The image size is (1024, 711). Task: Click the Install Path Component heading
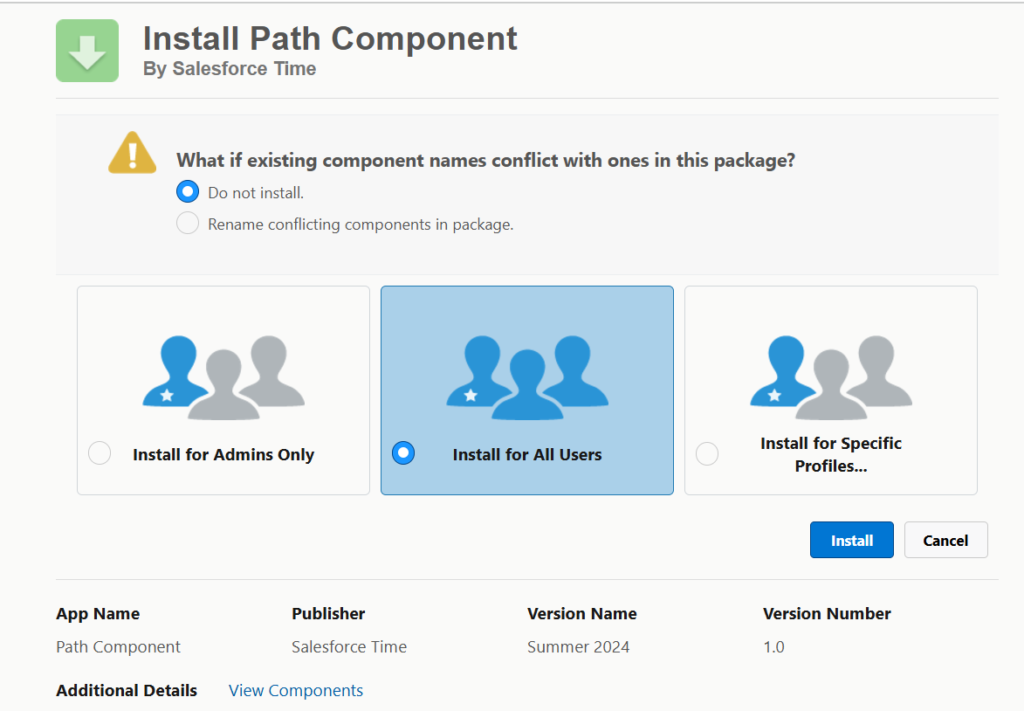tap(330, 38)
